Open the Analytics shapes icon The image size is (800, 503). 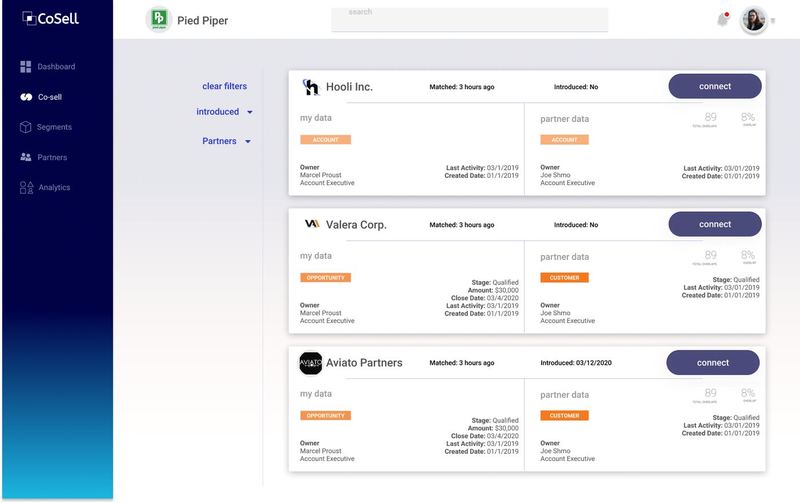click(27, 187)
